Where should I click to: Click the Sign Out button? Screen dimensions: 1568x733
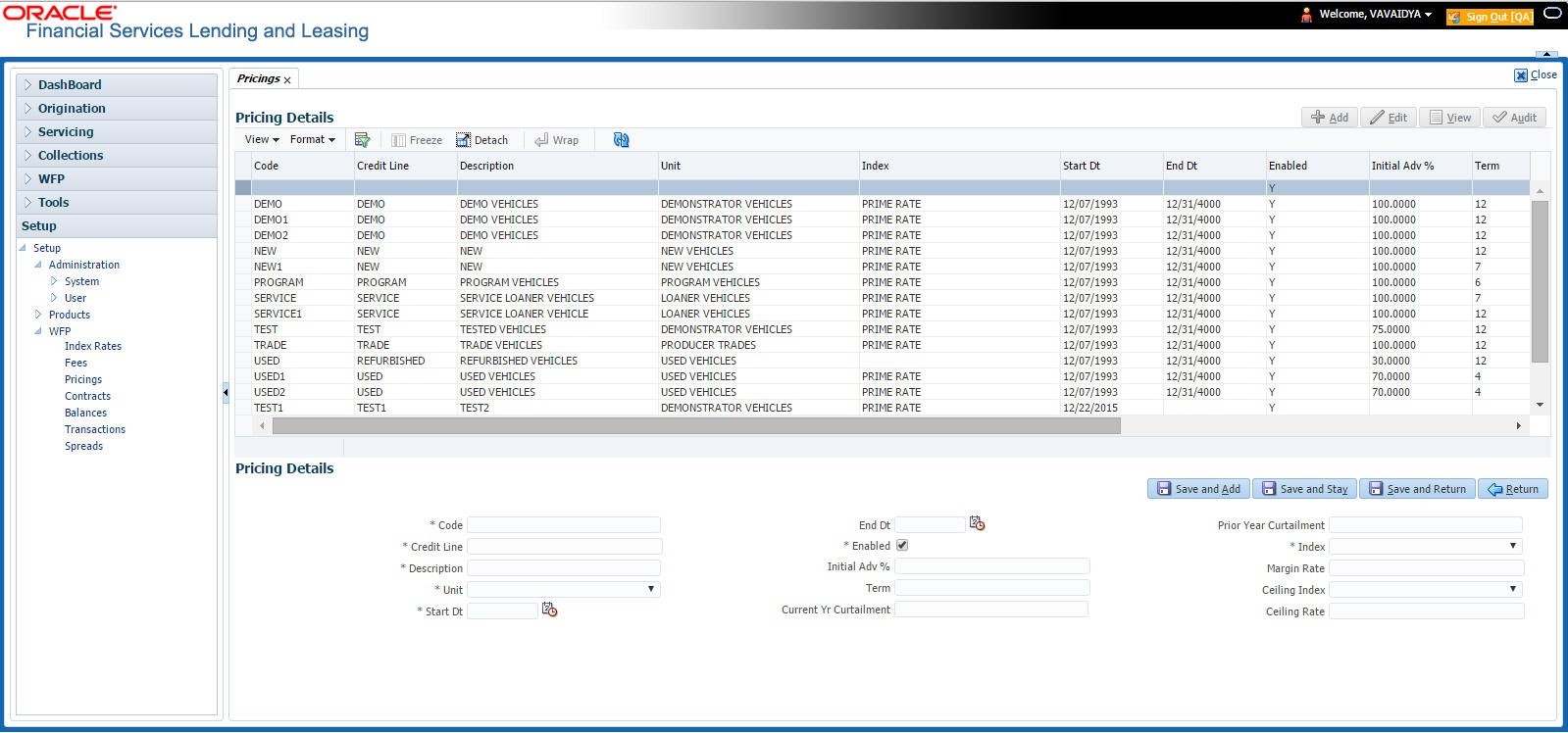coord(1490,17)
